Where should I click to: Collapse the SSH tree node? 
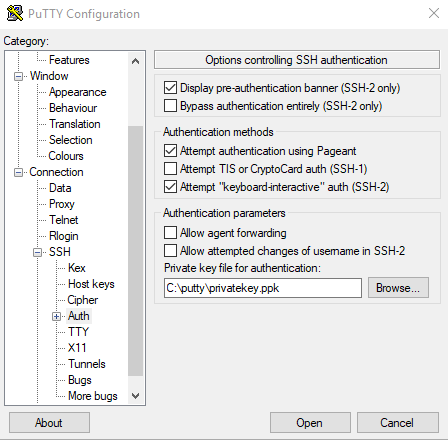(38, 252)
